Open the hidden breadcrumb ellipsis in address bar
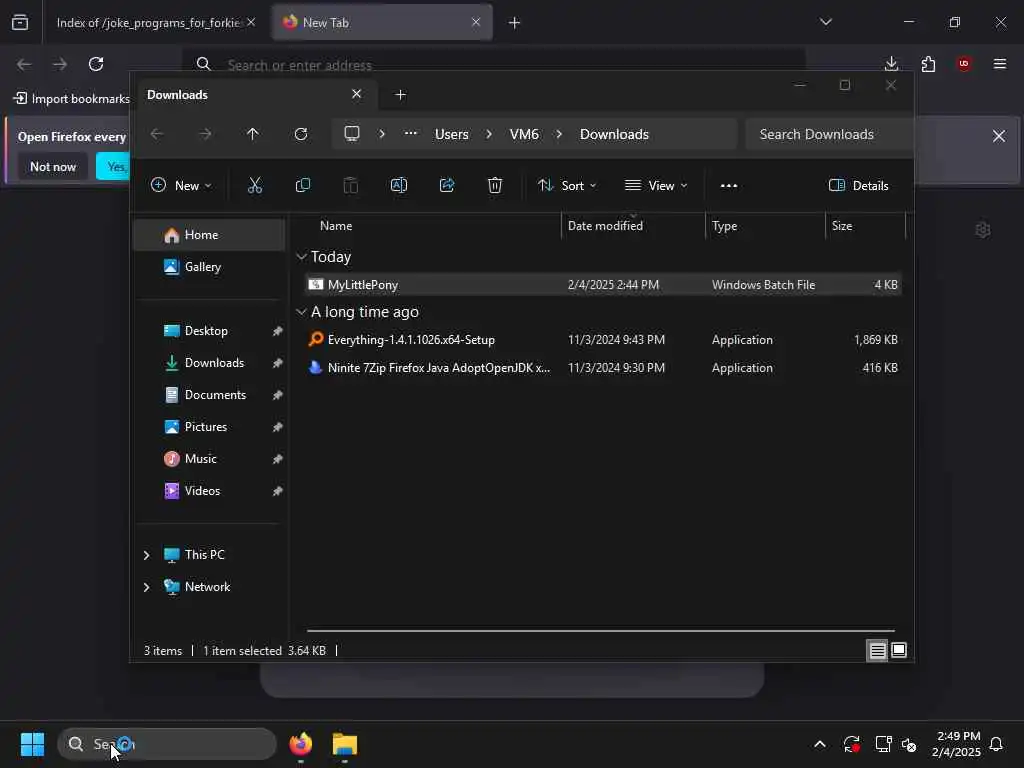 pos(411,133)
